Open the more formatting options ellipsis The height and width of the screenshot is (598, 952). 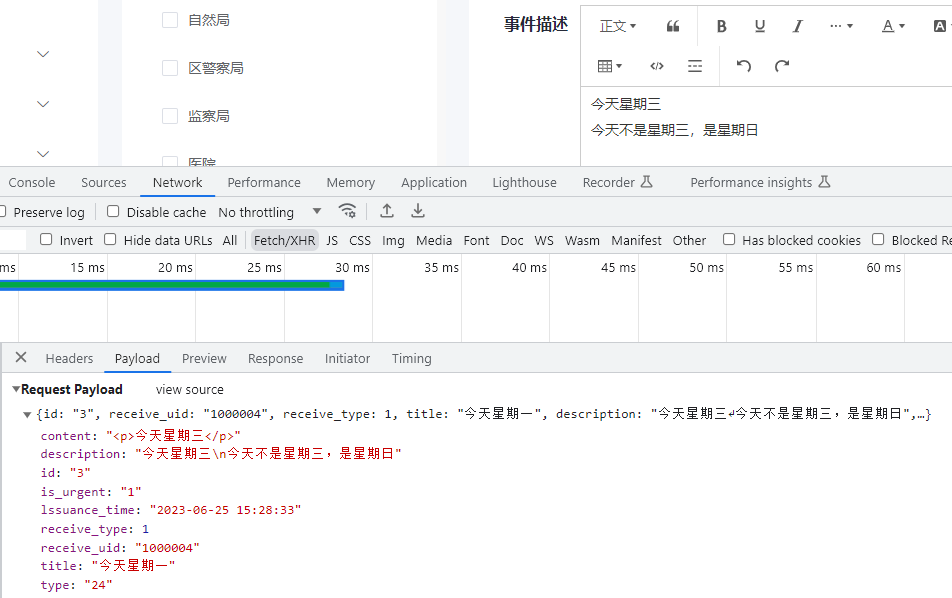click(x=841, y=26)
